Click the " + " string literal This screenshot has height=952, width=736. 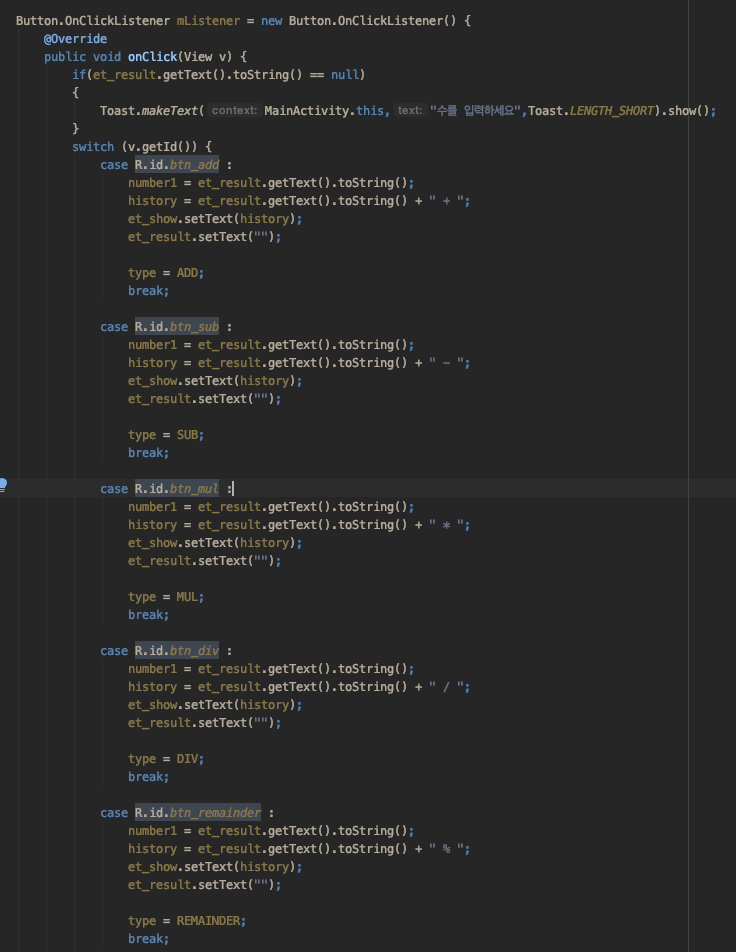pos(446,201)
